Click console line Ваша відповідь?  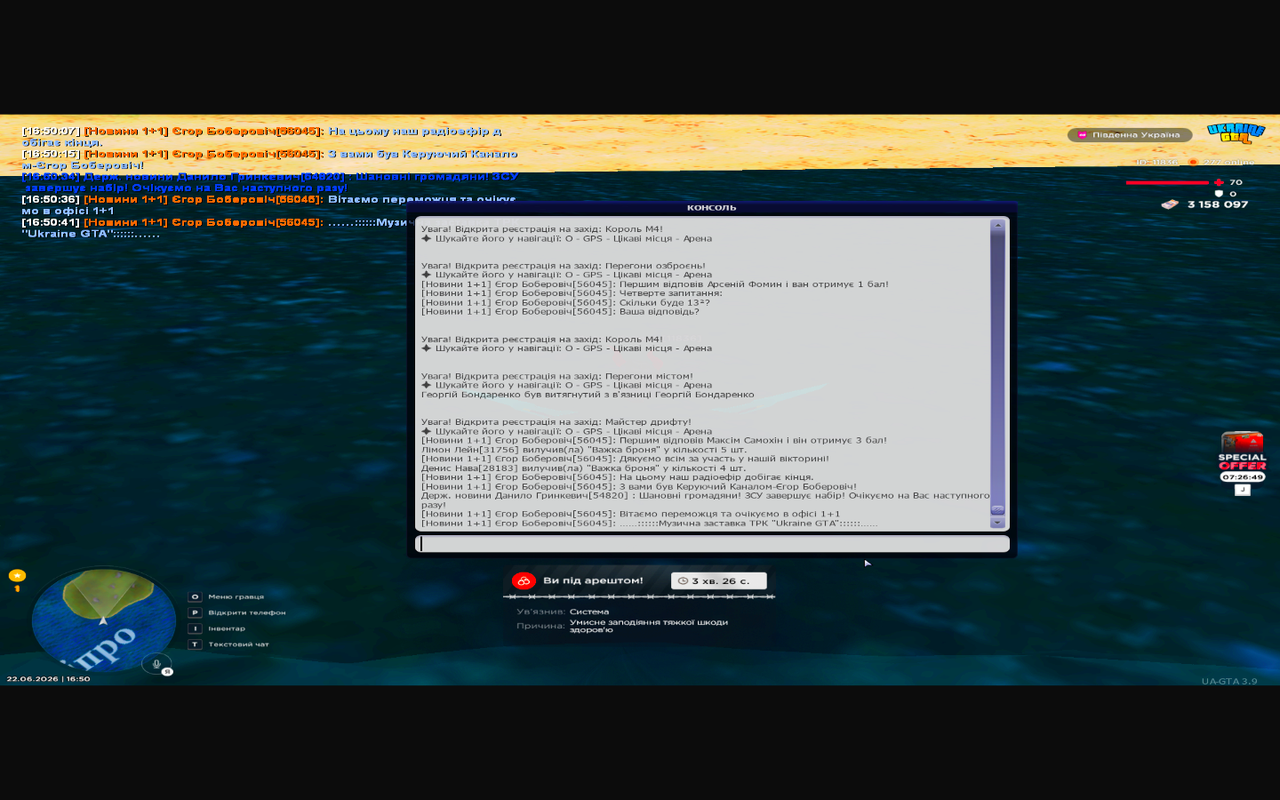click(x=560, y=311)
